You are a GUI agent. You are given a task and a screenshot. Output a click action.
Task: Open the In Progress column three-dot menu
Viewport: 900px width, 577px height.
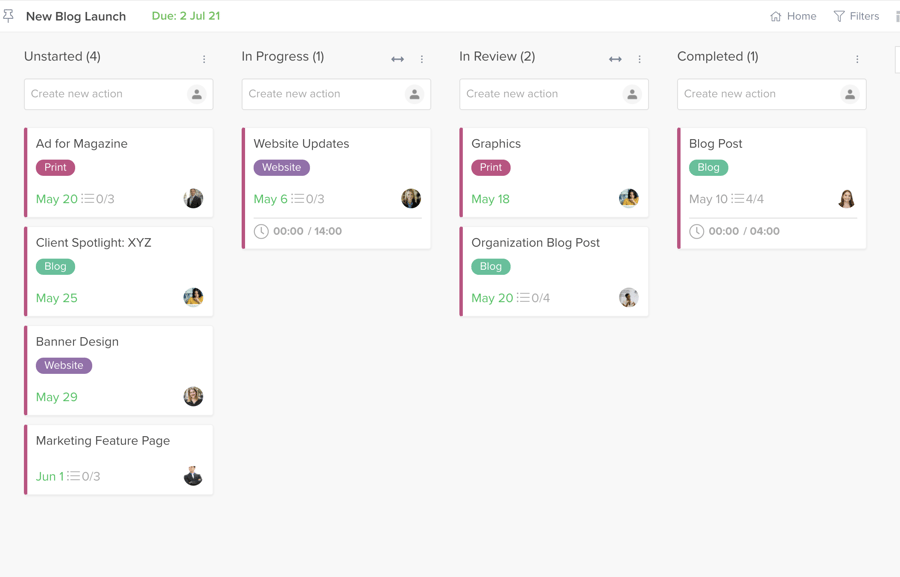[422, 59]
